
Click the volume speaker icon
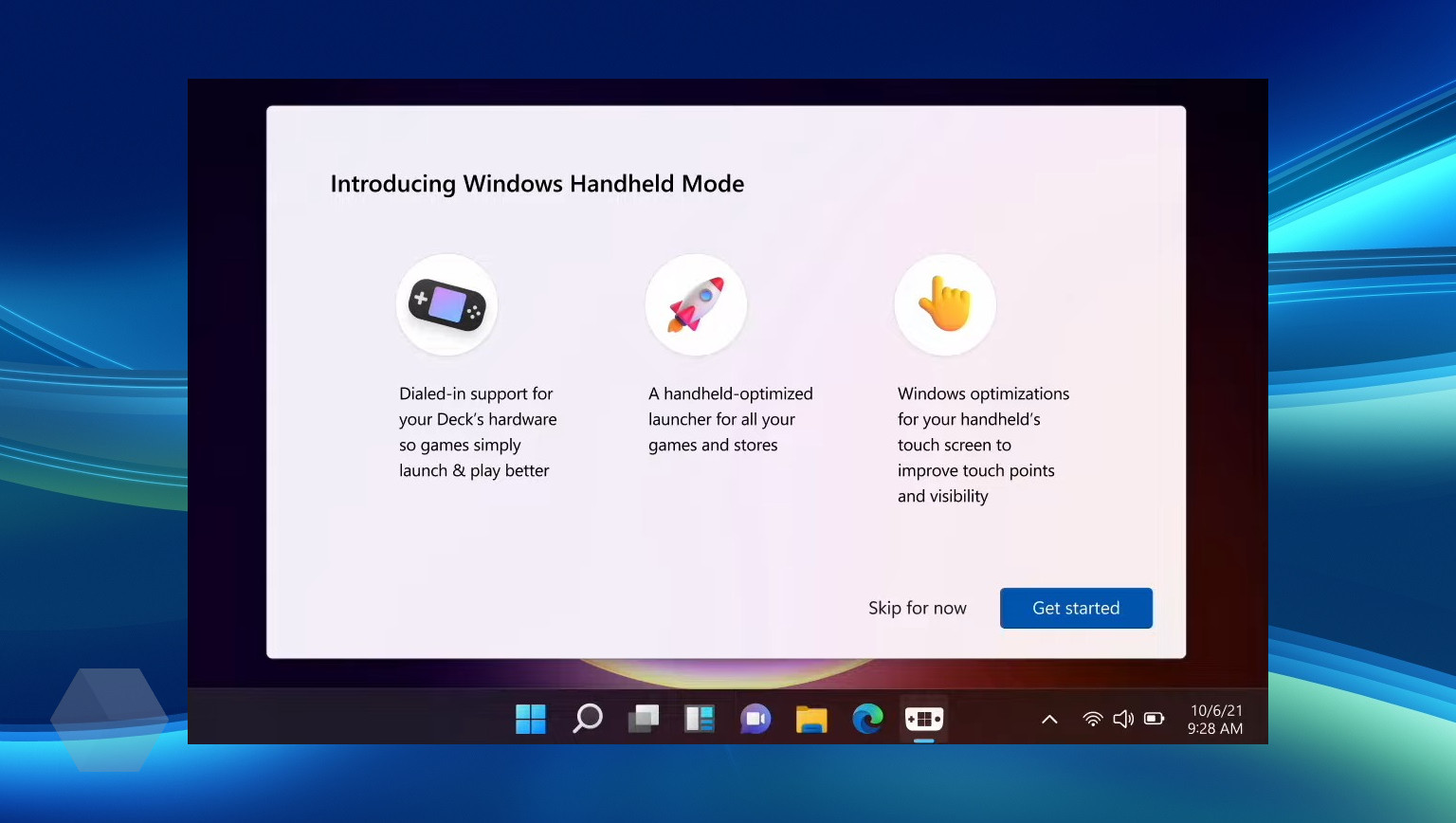1123,719
